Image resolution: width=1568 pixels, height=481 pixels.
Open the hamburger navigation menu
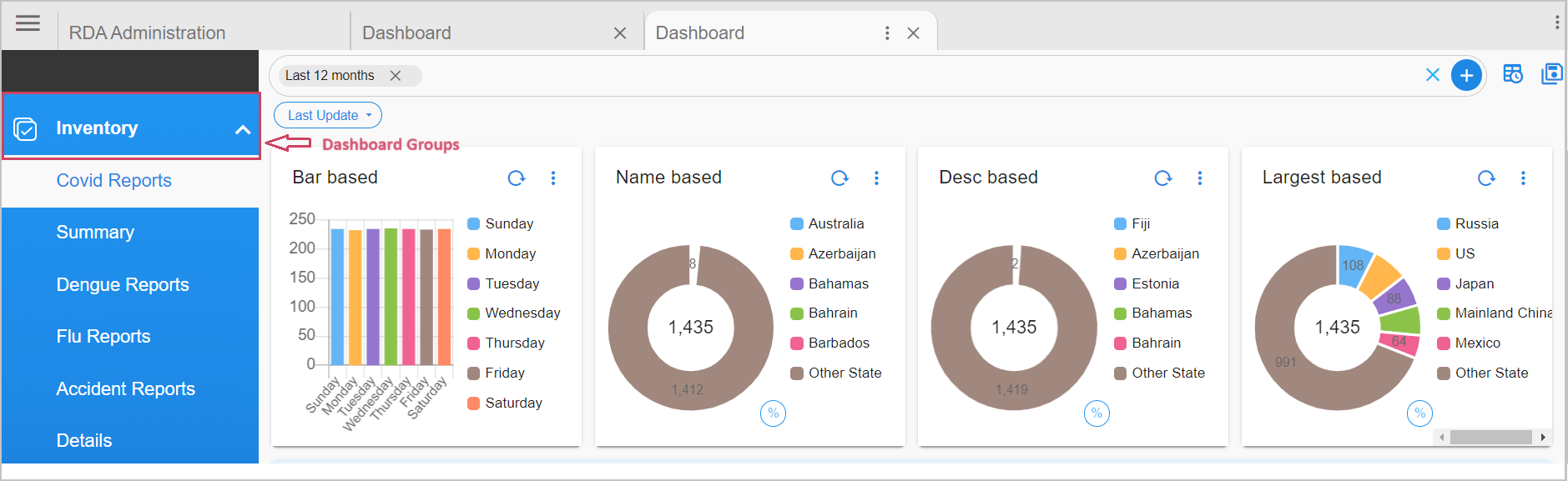point(28,23)
